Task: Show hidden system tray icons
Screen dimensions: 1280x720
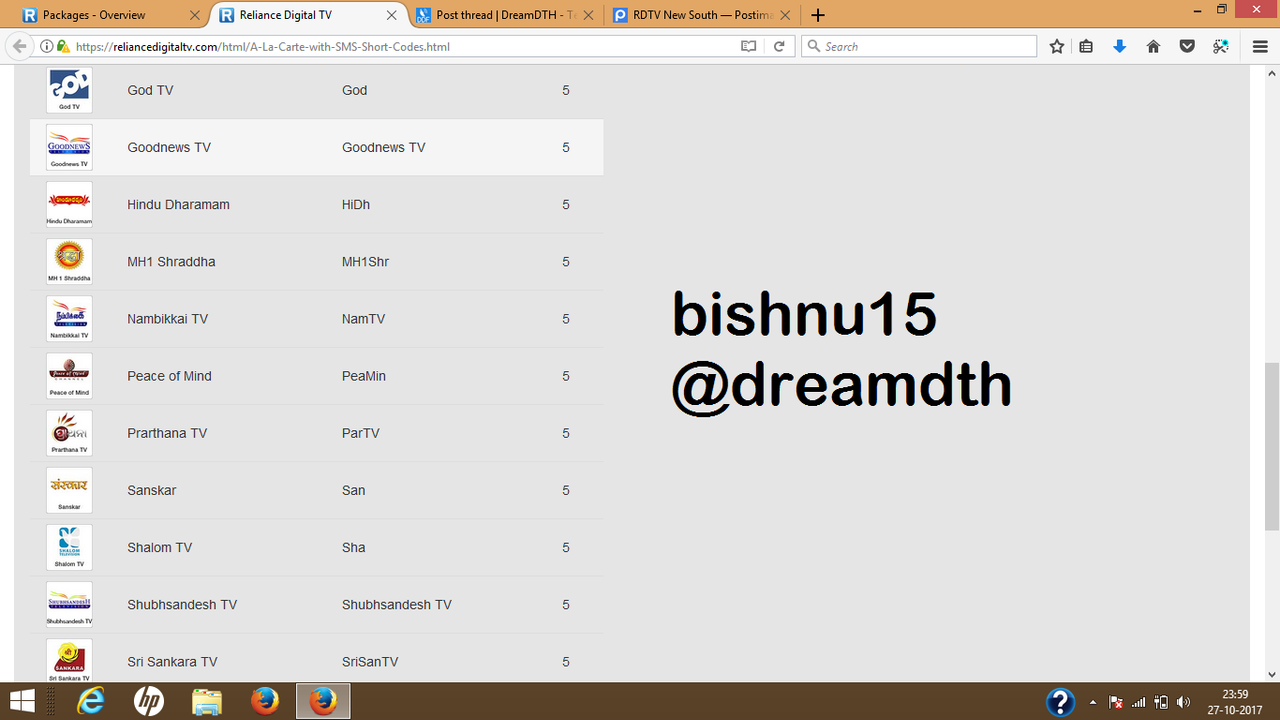Action: pyautogui.click(x=1092, y=702)
